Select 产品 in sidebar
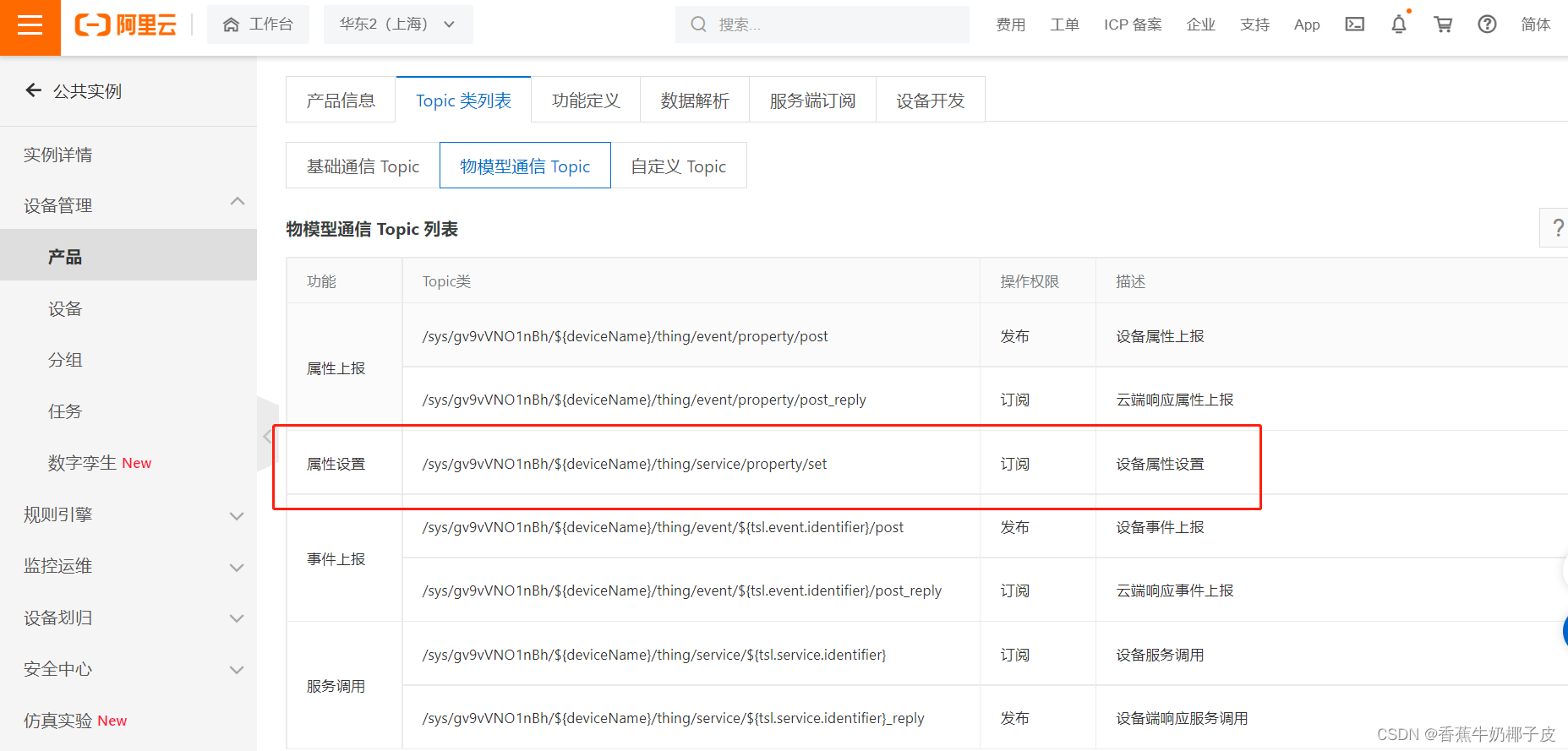The width and height of the screenshot is (1568, 751). [x=128, y=256]
